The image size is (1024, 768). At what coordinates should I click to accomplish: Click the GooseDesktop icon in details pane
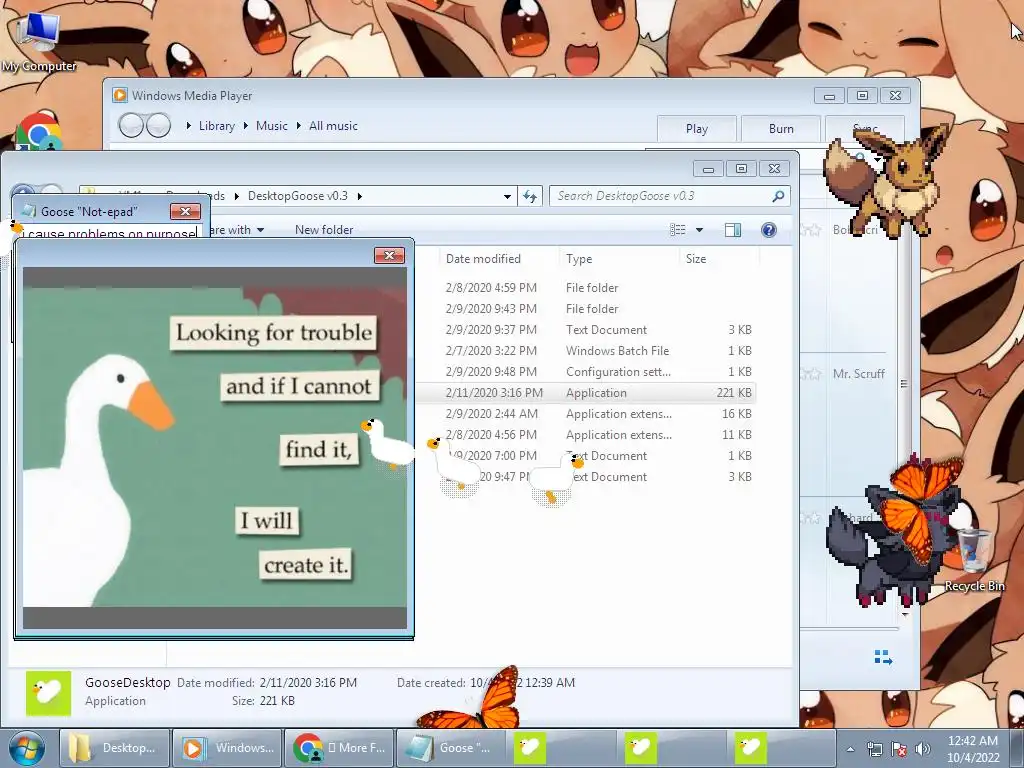tap(48, 693)
